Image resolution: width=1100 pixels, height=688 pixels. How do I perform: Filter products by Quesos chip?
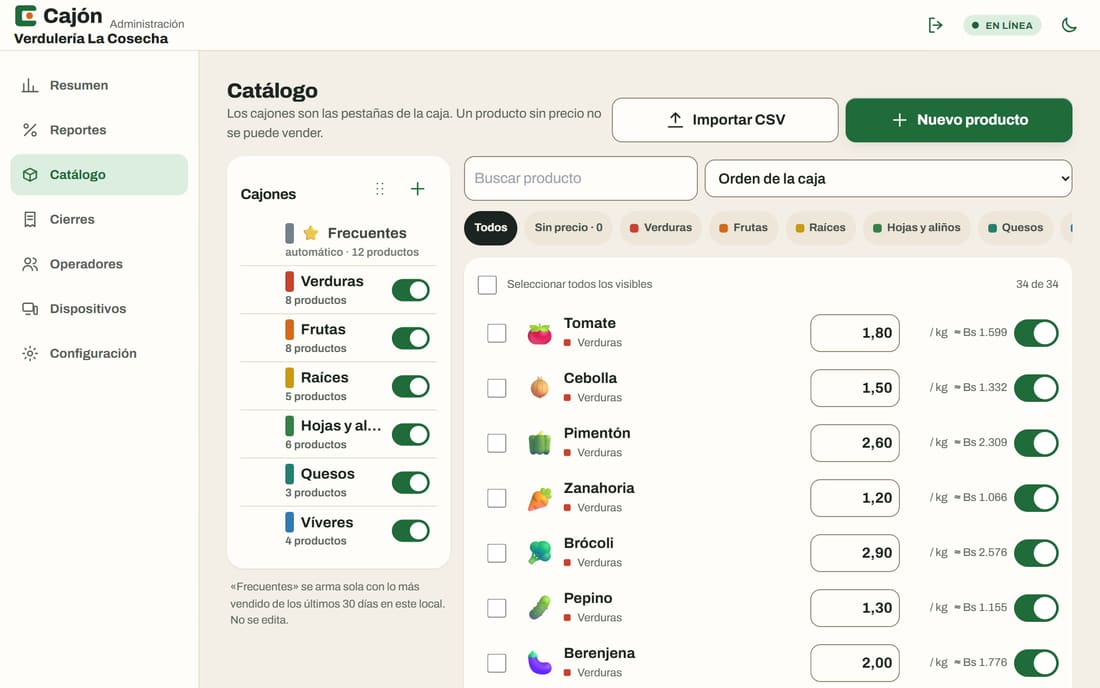[1015, 228]
